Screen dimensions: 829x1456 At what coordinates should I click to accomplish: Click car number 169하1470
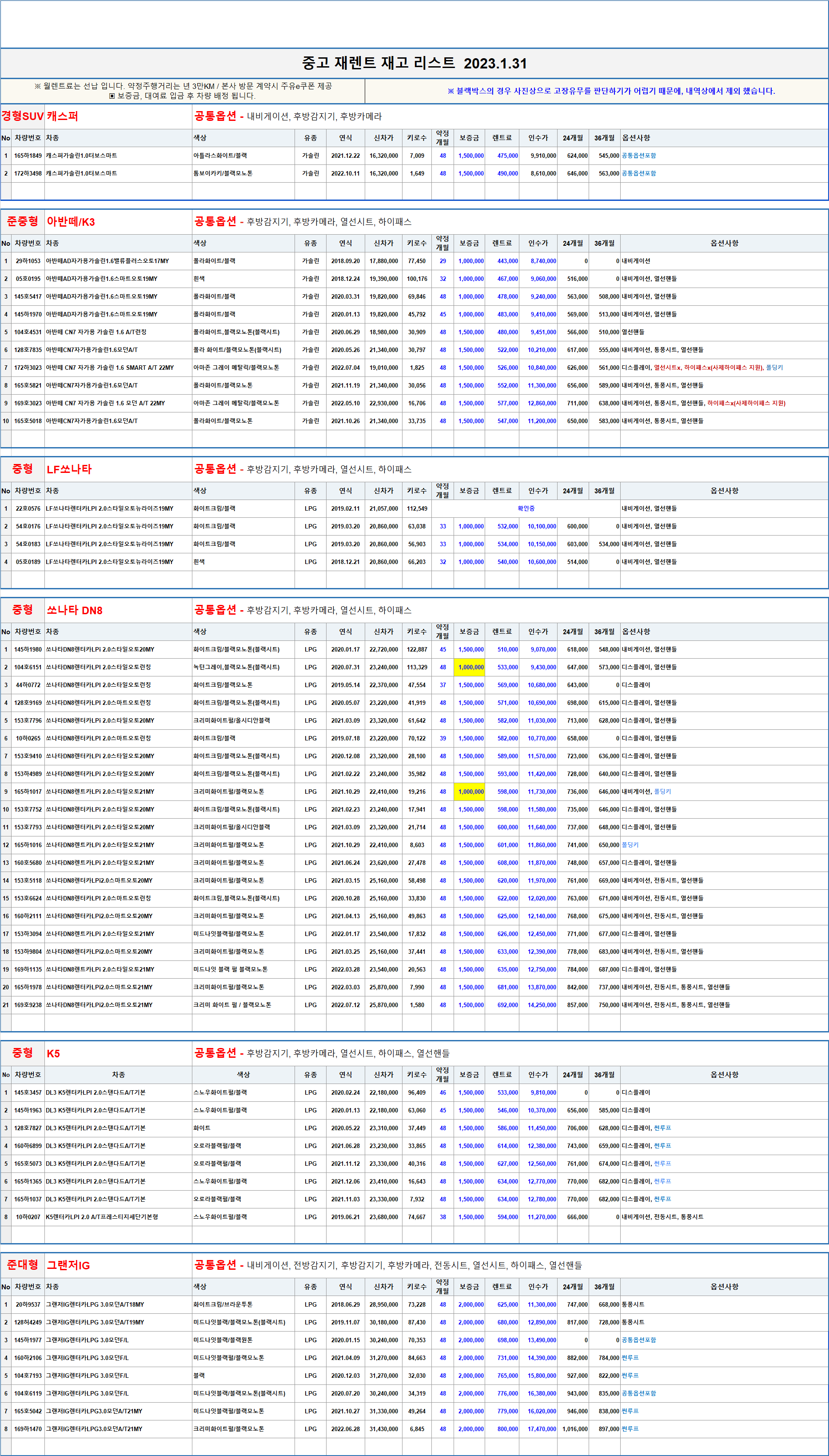[28, 1429]
